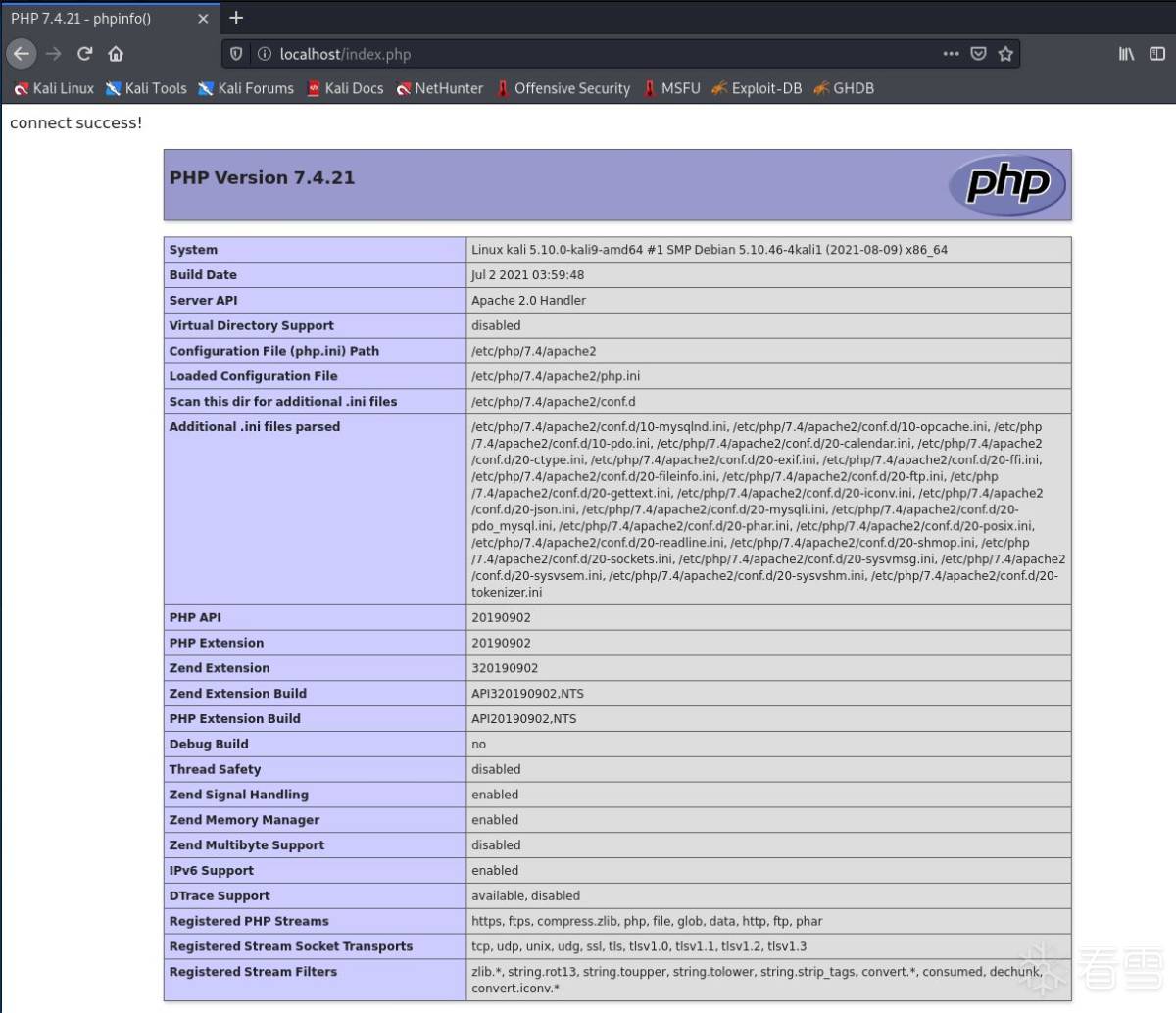Image resolution: width=1176 pixels, height=1013 pixels.
Task: Click the '320190902' Zend Extension value
Action: tap(505, 668)
